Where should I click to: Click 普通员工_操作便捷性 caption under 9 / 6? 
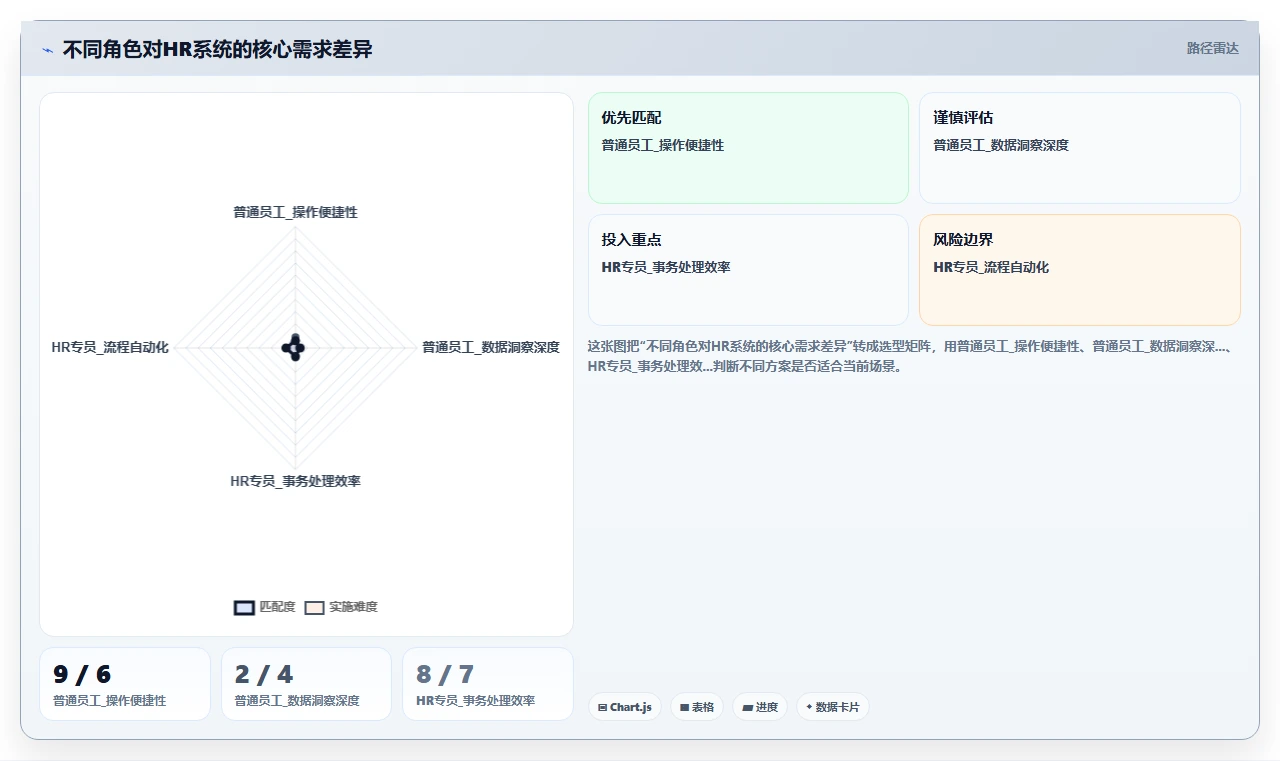click(x=110, y=701)
